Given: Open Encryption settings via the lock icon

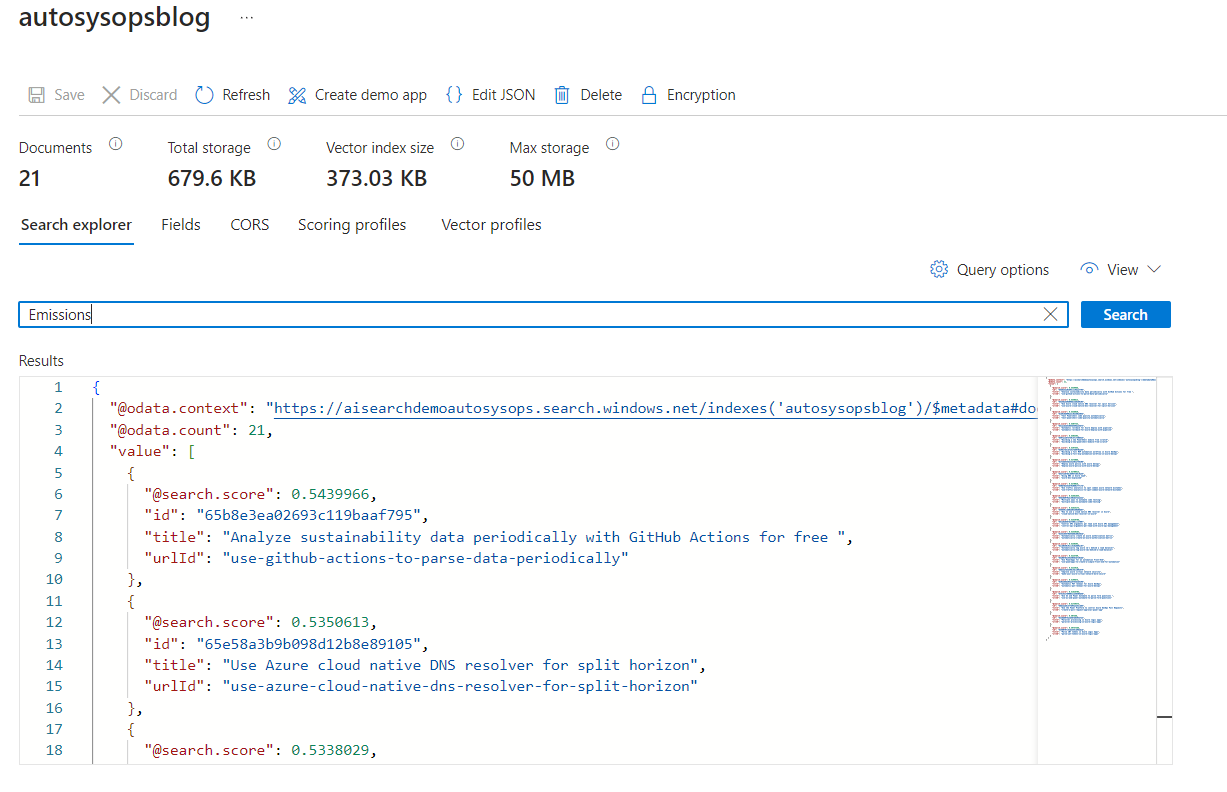Looking at the screenshot, I should 649,94.
